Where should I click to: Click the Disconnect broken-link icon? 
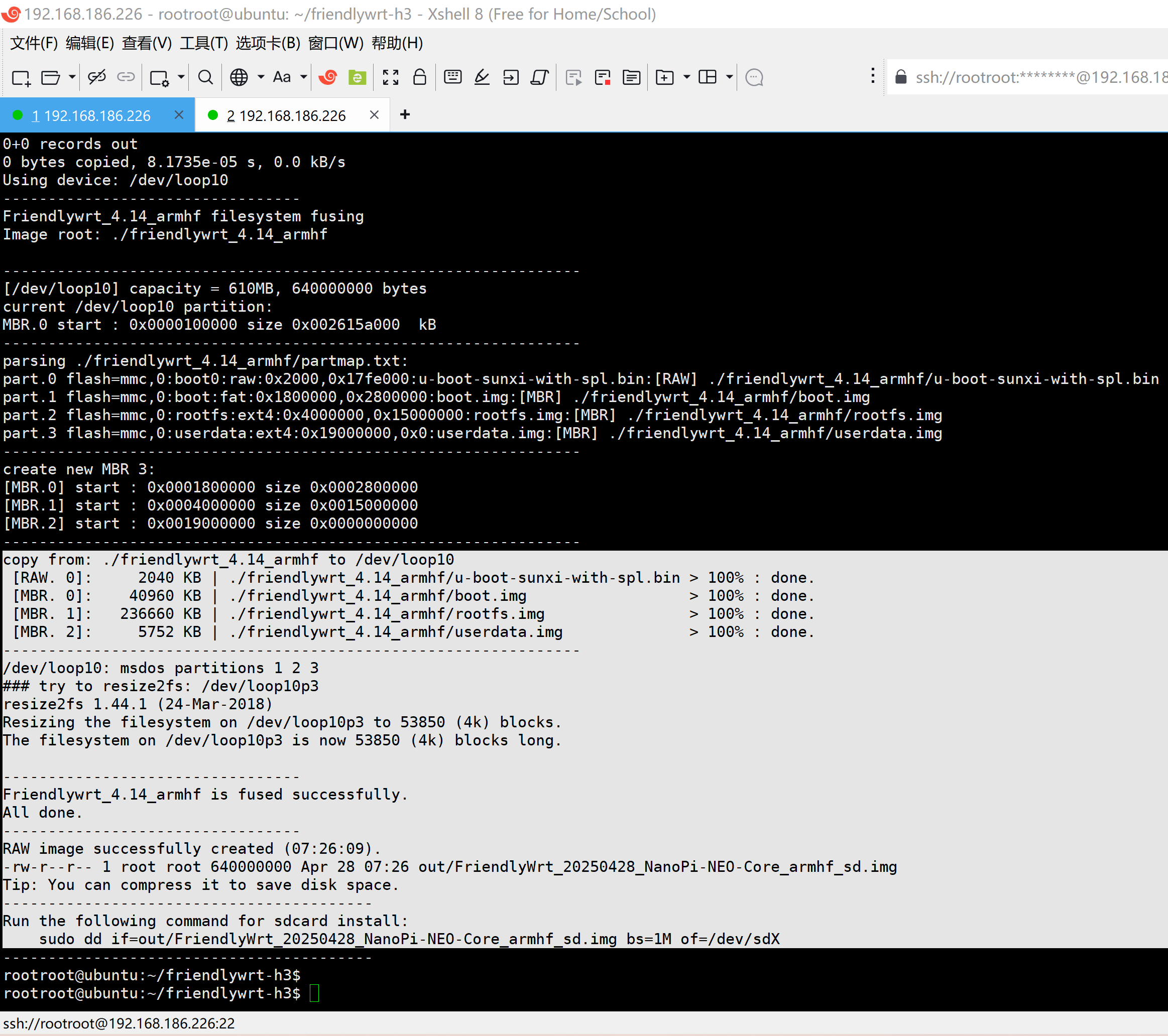click(96, 77)
